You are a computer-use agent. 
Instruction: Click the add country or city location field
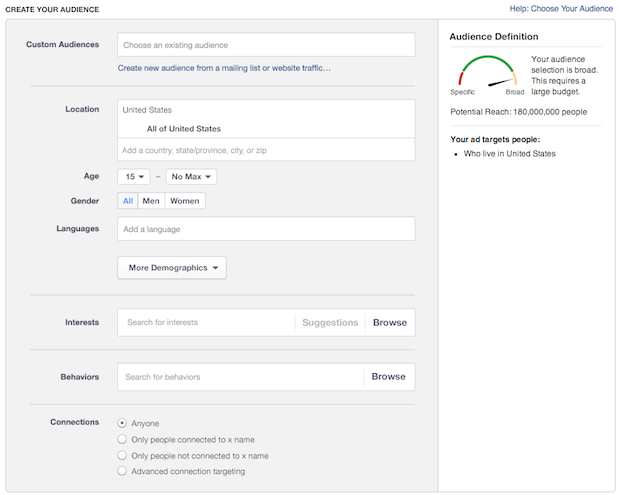click(x=265, y=150)
